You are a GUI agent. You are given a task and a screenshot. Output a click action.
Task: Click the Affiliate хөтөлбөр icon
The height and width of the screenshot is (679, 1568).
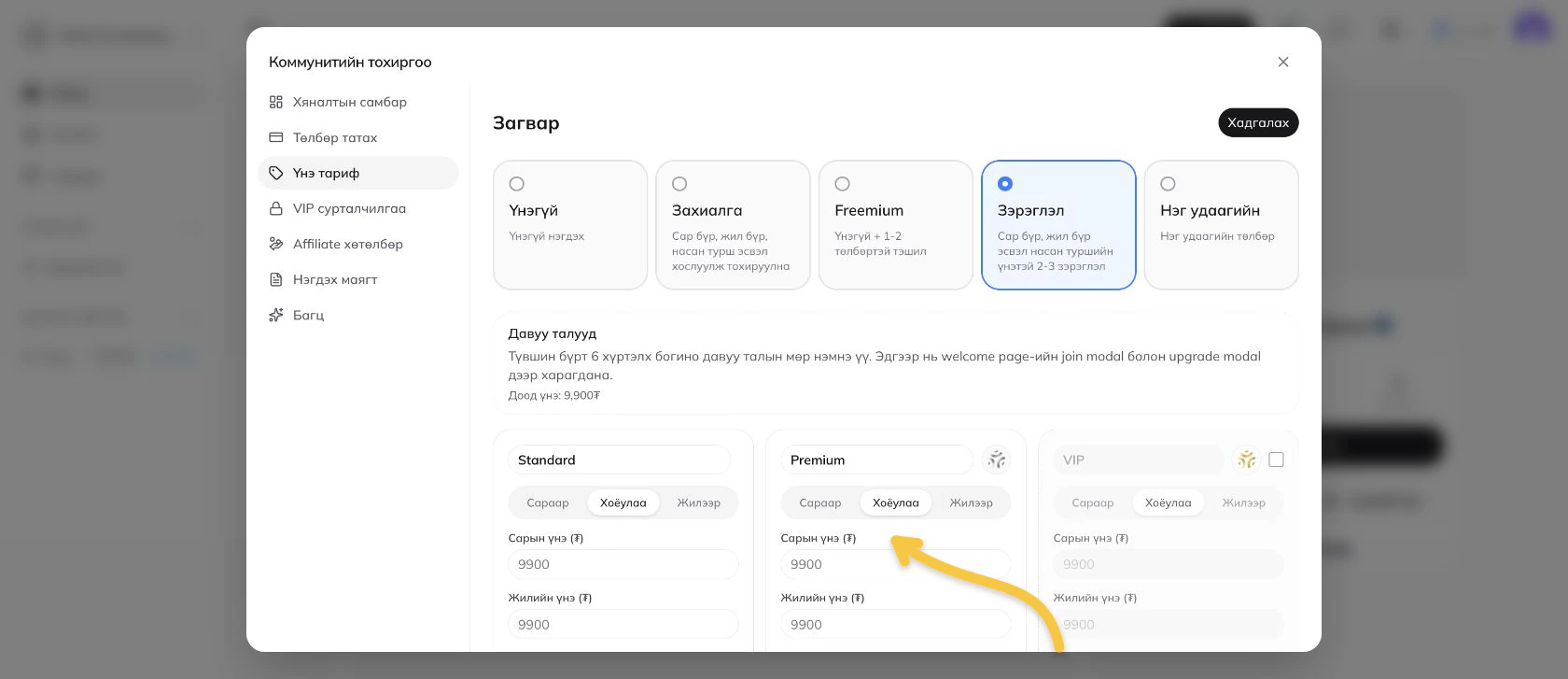tap(276, 244)
